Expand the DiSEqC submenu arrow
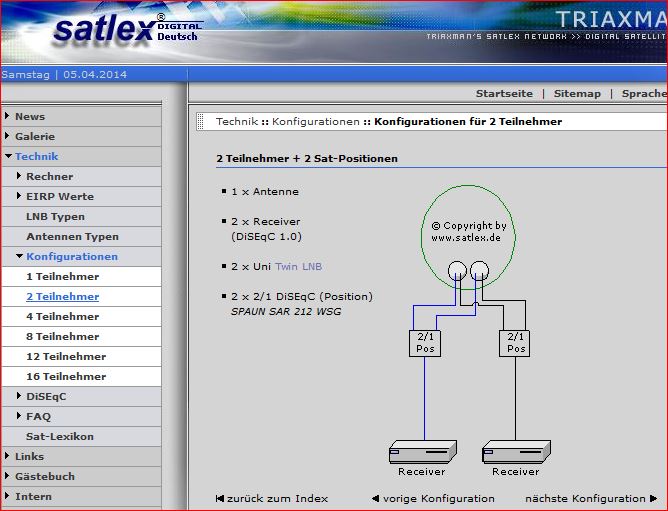The image size is (668, 511). (x=19, y=396)
